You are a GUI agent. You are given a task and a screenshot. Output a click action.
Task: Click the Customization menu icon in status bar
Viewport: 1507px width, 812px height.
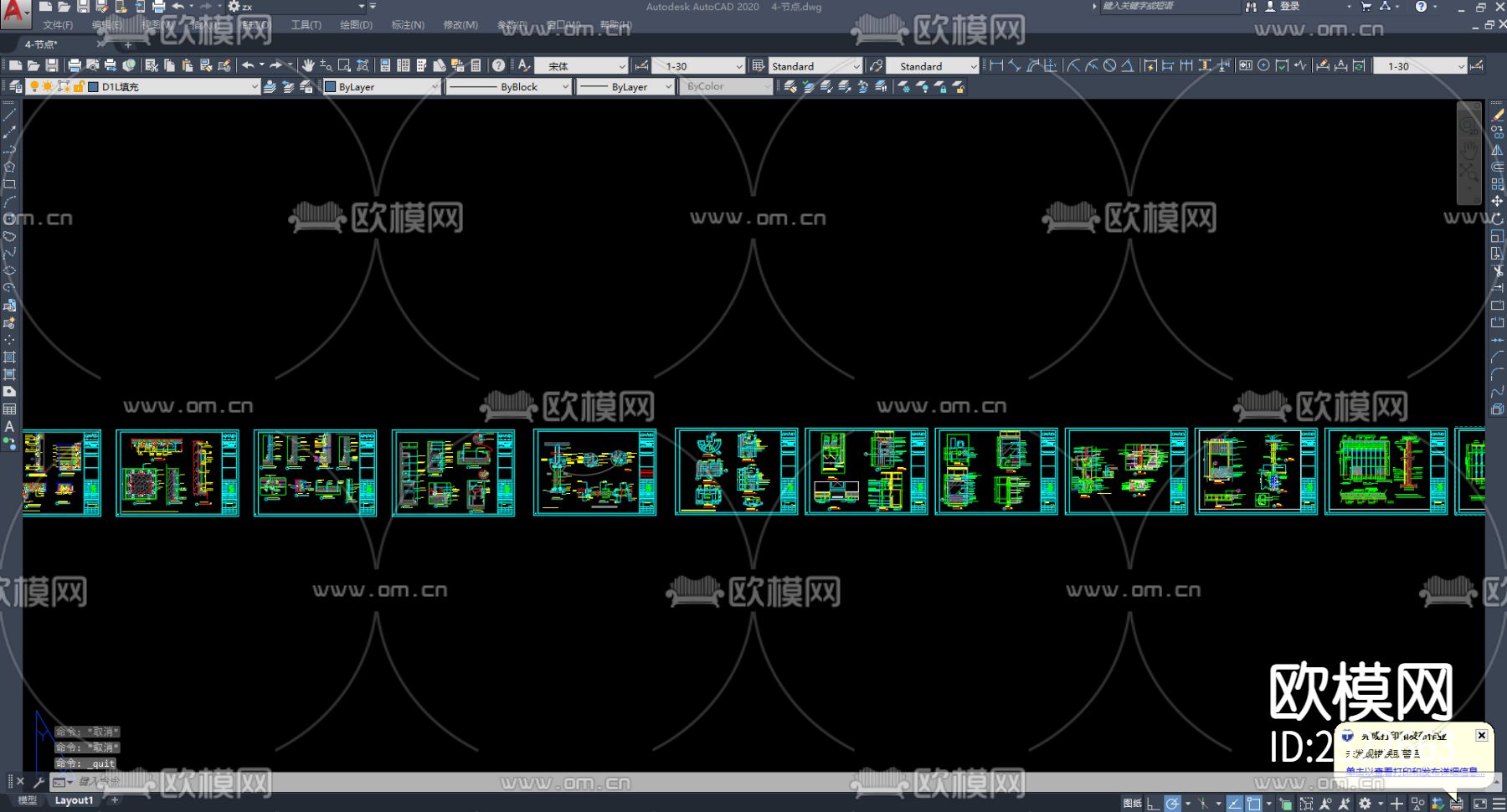pyautogui.click(x=1499, y=804)
